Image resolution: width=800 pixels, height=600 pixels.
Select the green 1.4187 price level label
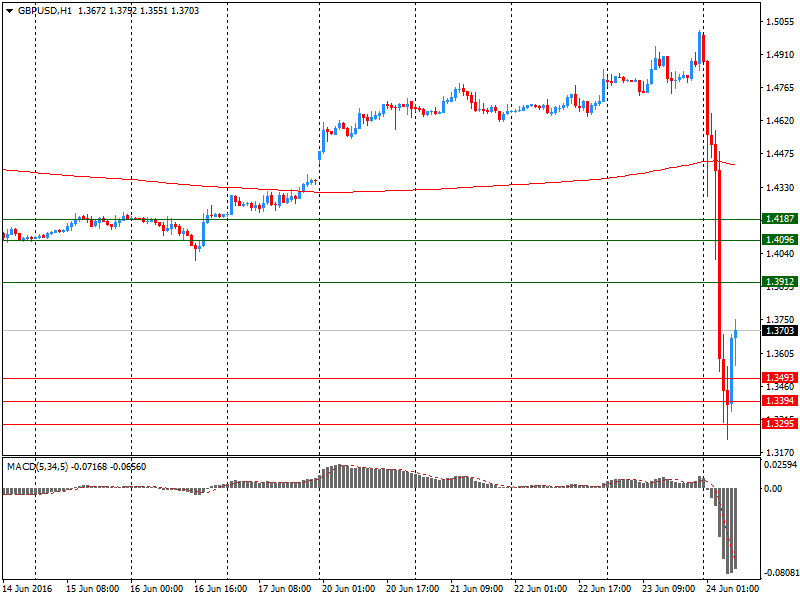(780, 219)
